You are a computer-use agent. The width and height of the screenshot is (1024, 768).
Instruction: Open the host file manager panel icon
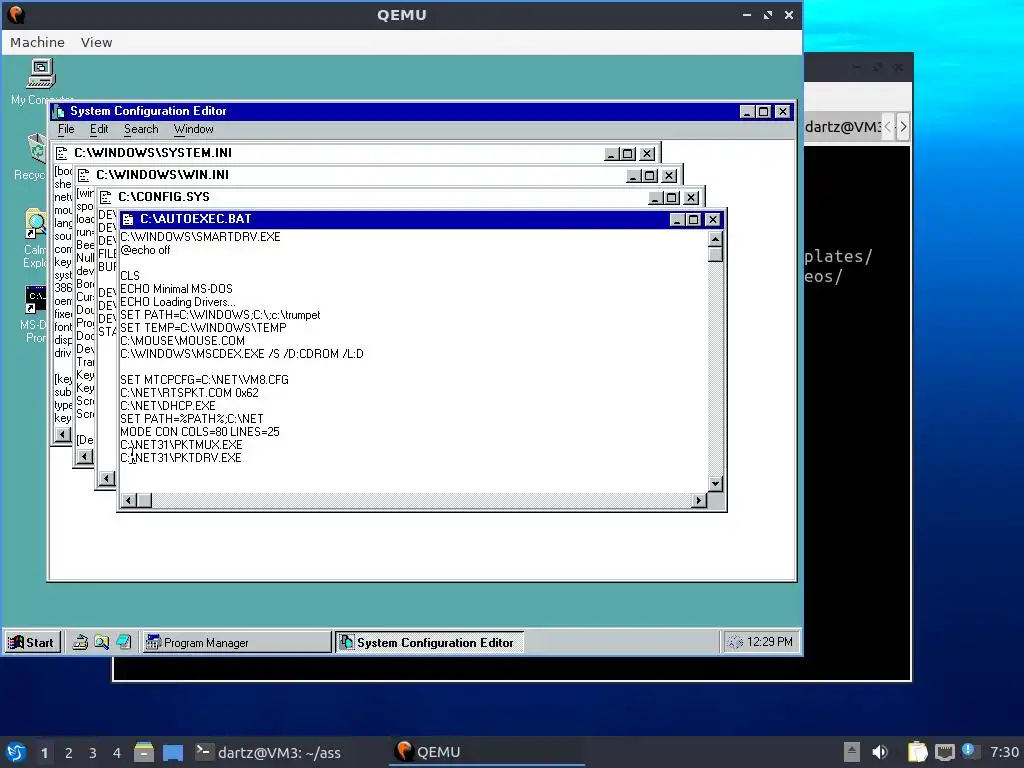point(144,752)
